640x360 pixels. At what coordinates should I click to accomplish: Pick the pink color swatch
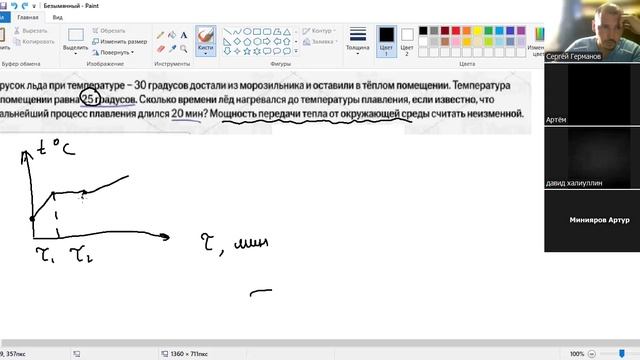(456, 41)
